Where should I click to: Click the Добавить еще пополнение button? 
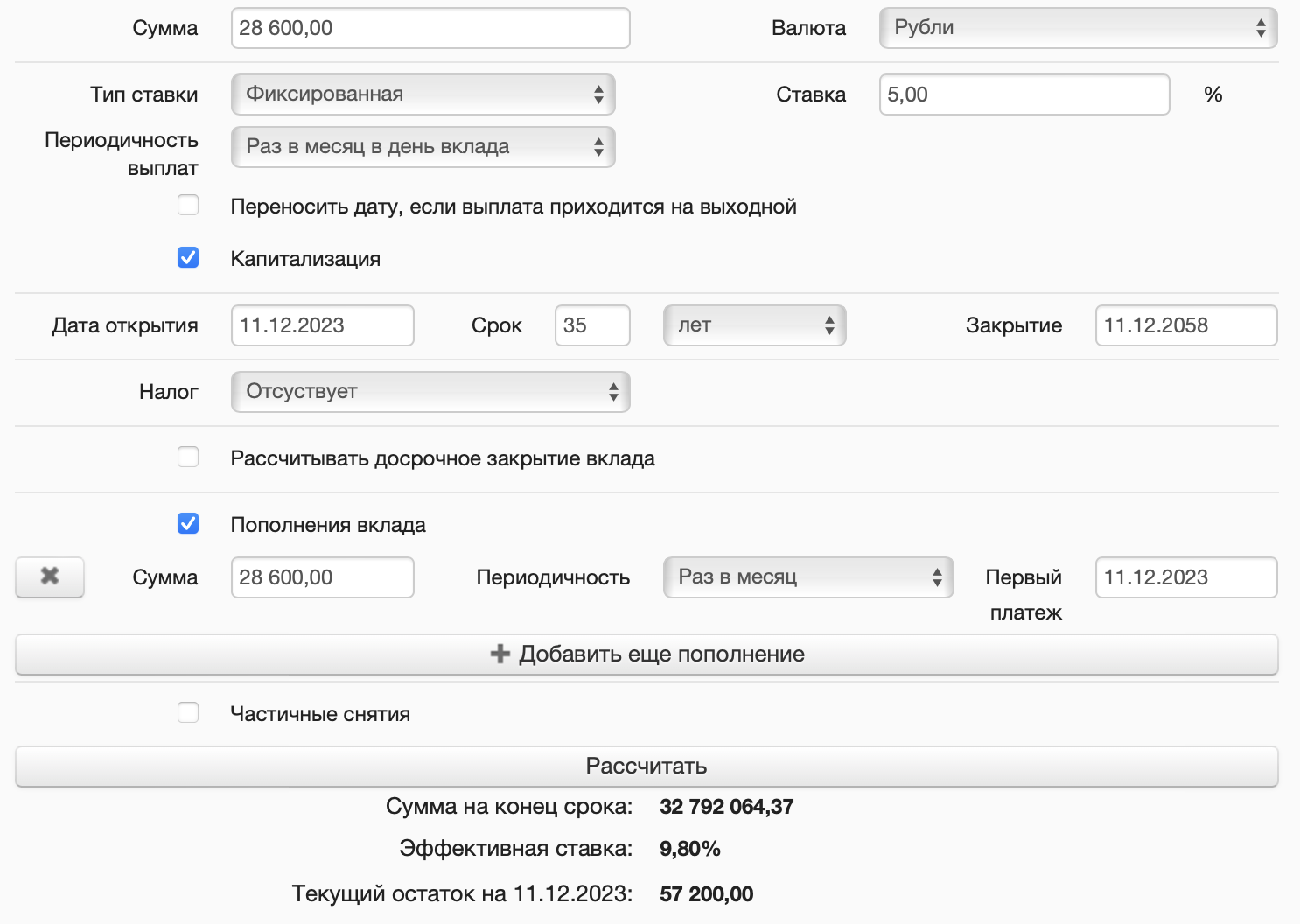pyautogui.click(x=647, y=654)
